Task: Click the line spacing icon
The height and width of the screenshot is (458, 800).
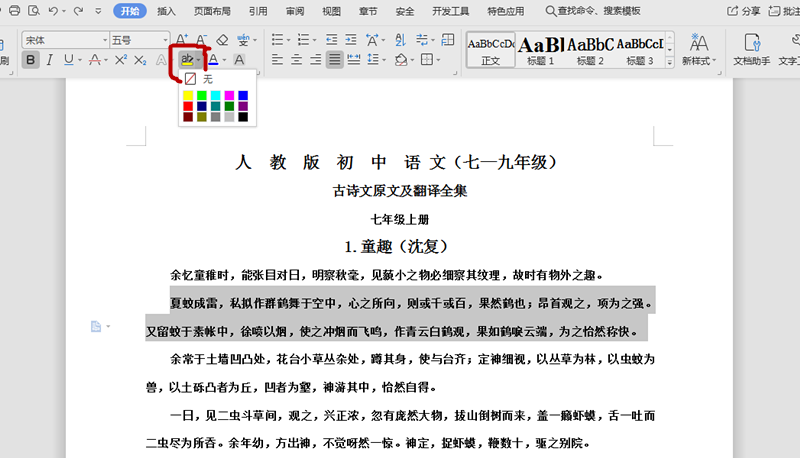Action: pyautogui.click(x=373, y=60)
